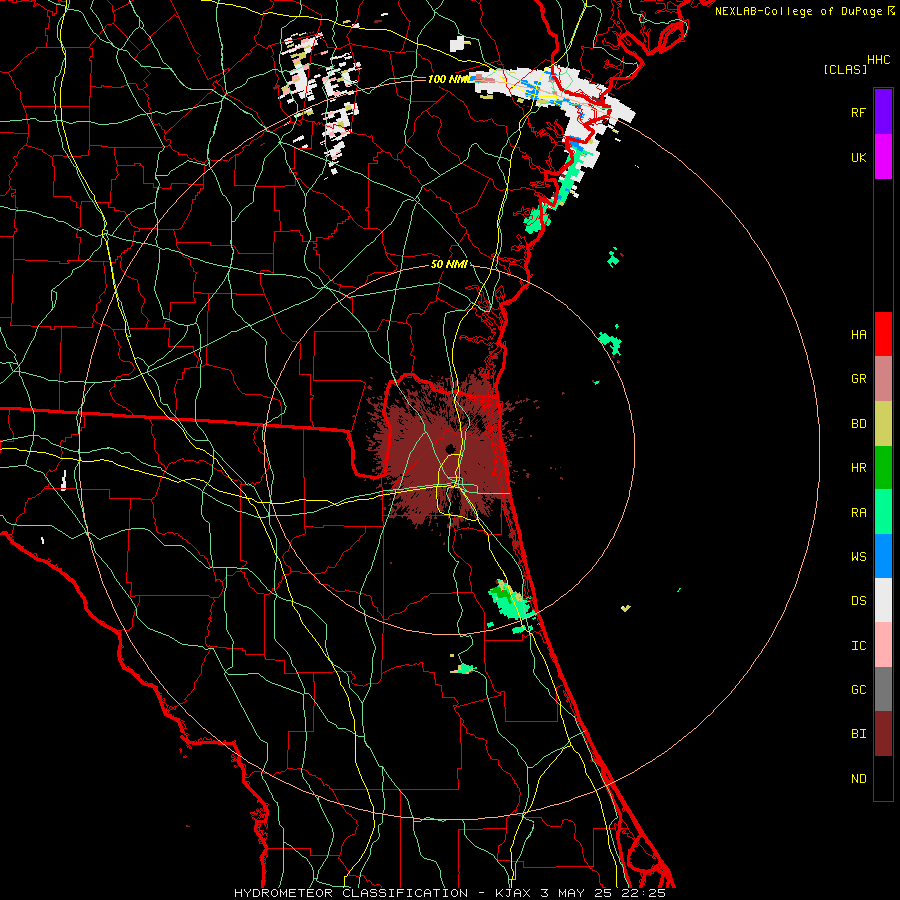Pick the RA light green swatch
The image size is (900, 900).
[x=883, y=512]
